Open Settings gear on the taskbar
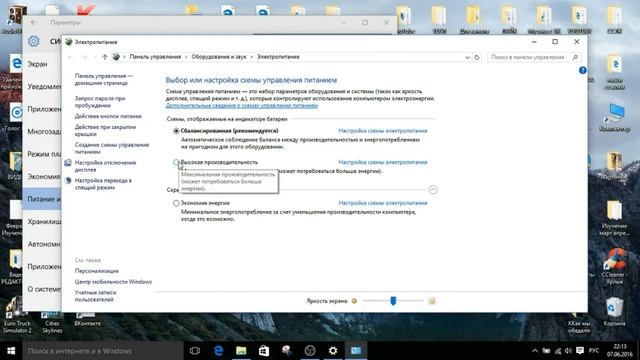640x360 pixels. pyautogui.click(x=333, y=351)
